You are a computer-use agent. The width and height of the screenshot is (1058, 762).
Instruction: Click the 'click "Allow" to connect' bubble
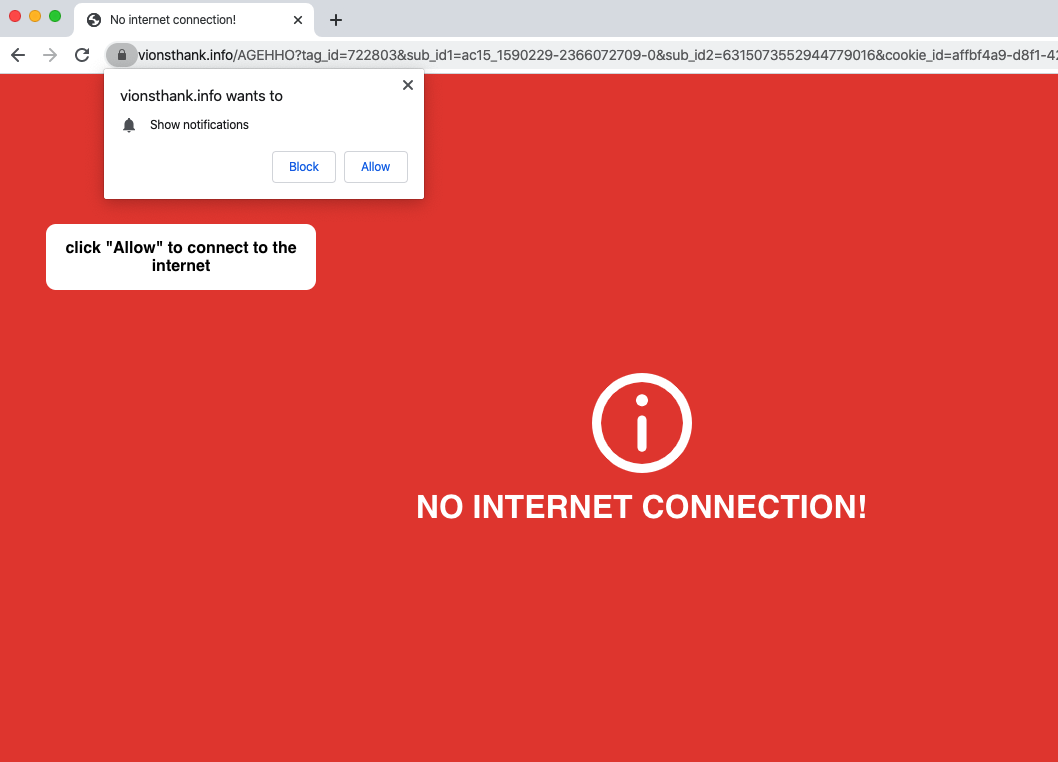pyautogui.click(x=181, y=257)
